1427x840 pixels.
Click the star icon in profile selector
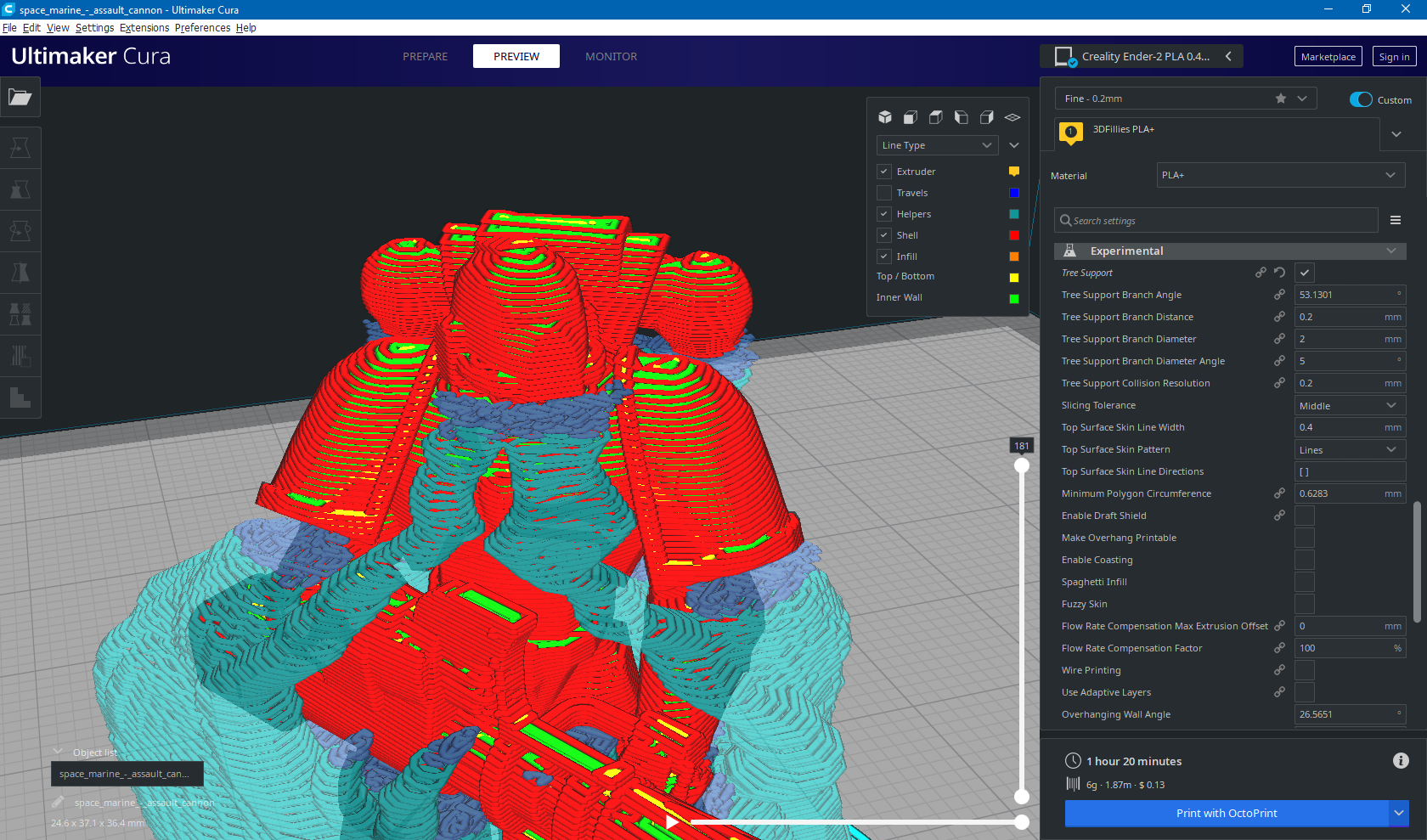click(1281, 99)
